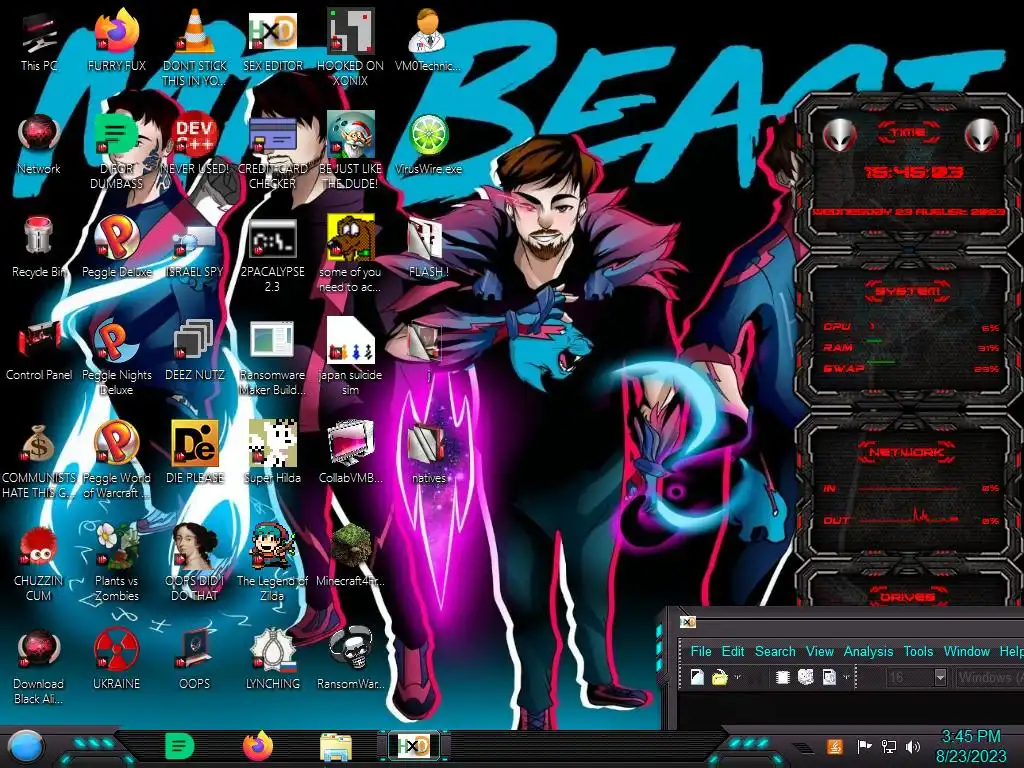Select the natives desktop icon

click(x=428, y=453)
